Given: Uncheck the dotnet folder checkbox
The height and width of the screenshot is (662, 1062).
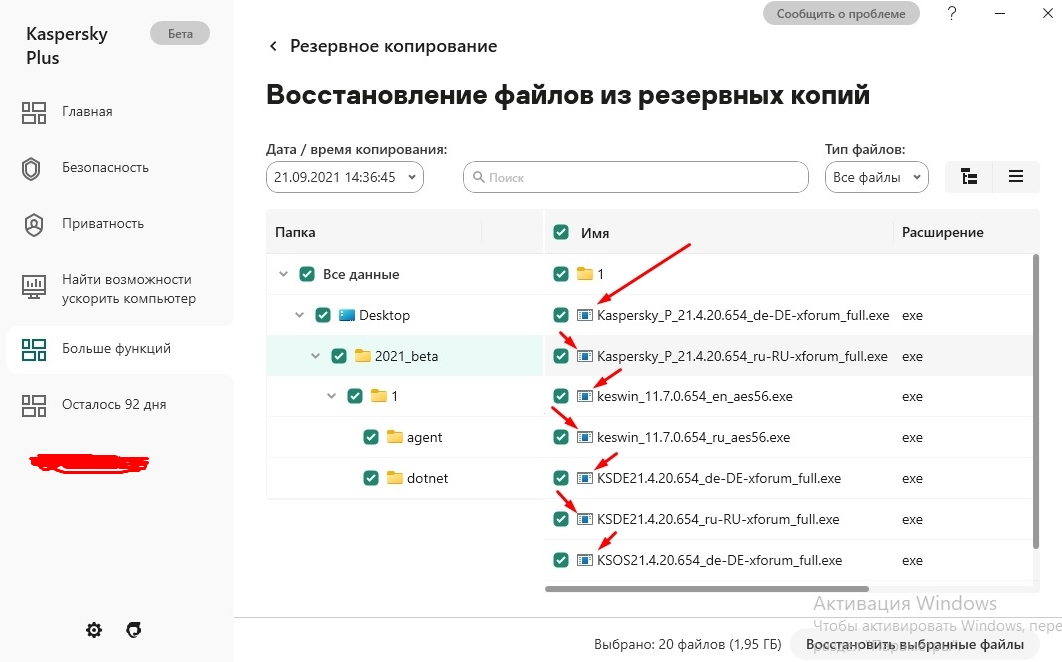Looking at the screenshot, I should (371, 478).
